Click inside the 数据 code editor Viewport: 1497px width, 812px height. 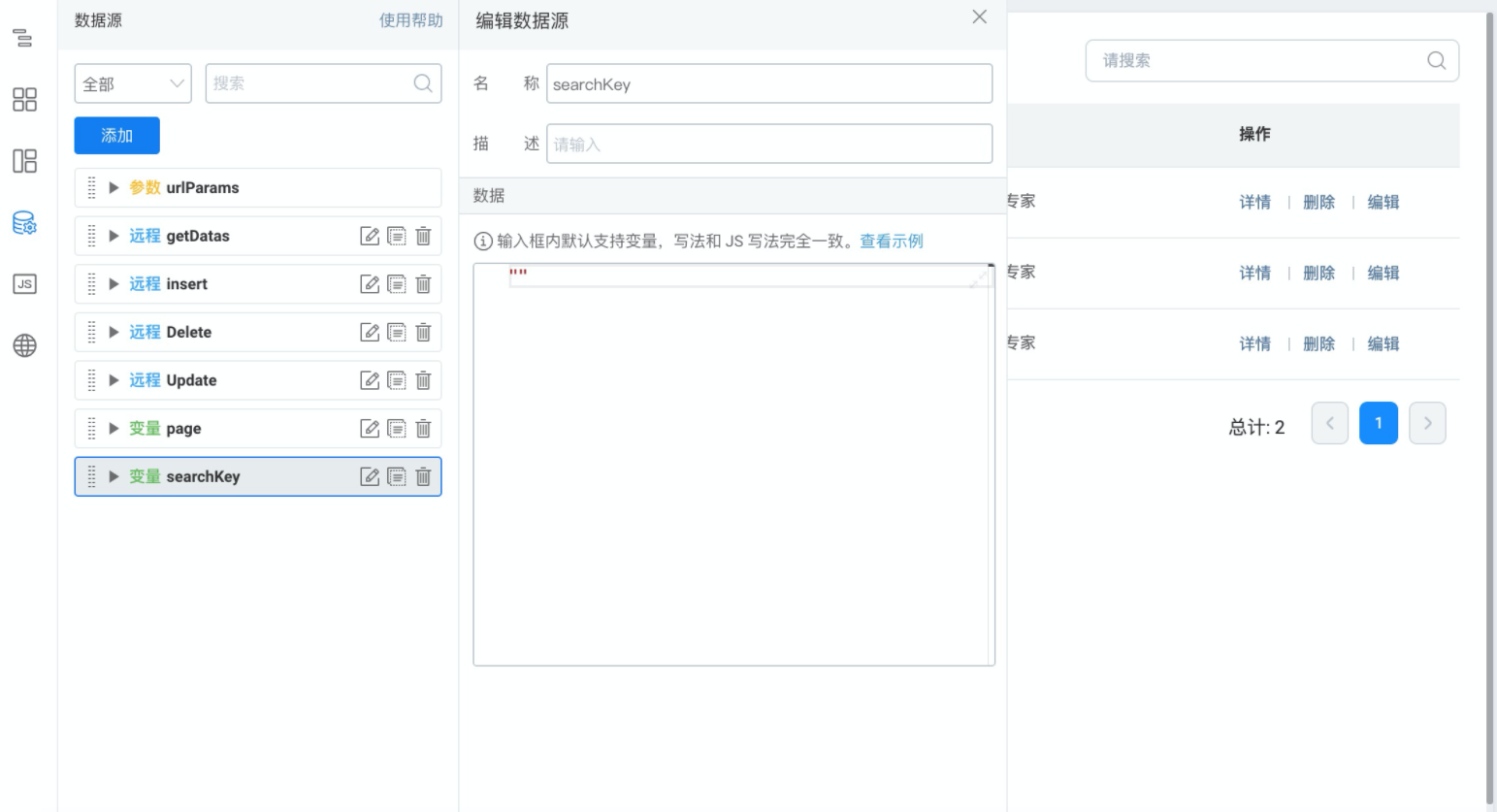click(733, 465)
